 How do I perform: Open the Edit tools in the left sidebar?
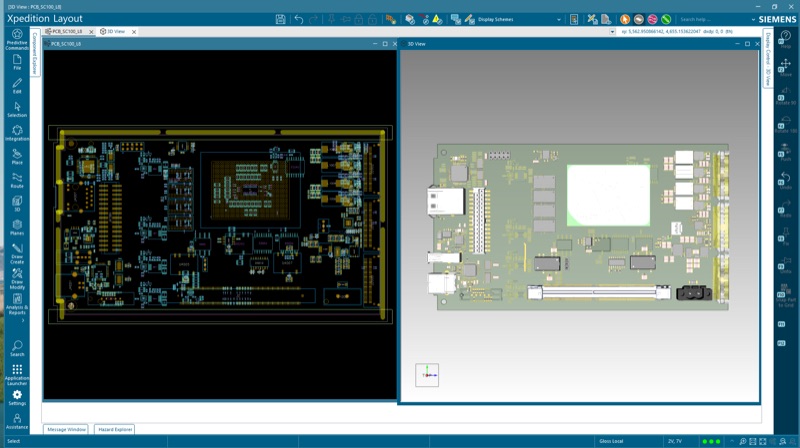point(17,86)
